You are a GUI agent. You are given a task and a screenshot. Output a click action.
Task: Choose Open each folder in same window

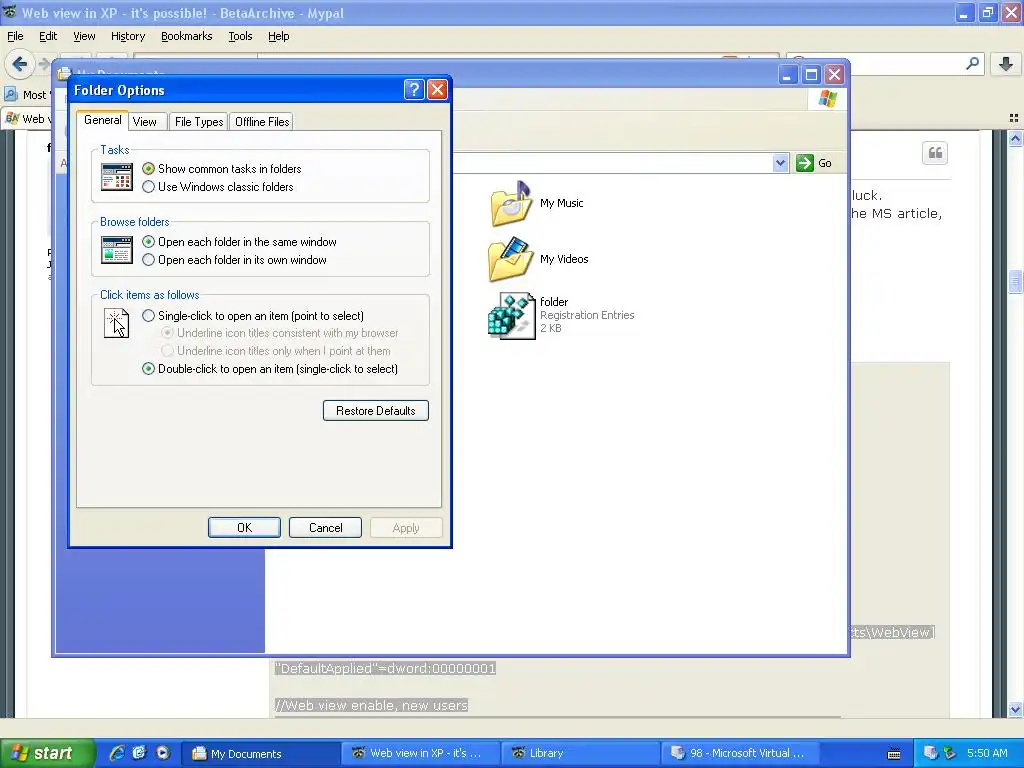click(239, 242)
